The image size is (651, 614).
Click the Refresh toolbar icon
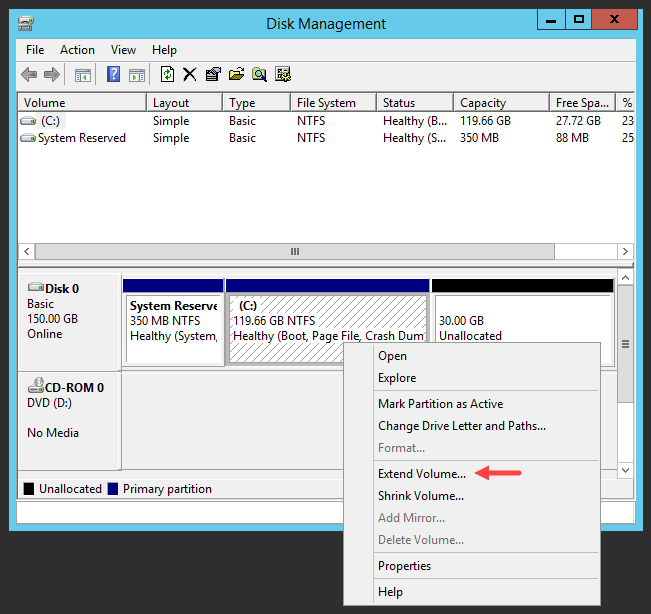click(x=167, y=75)
